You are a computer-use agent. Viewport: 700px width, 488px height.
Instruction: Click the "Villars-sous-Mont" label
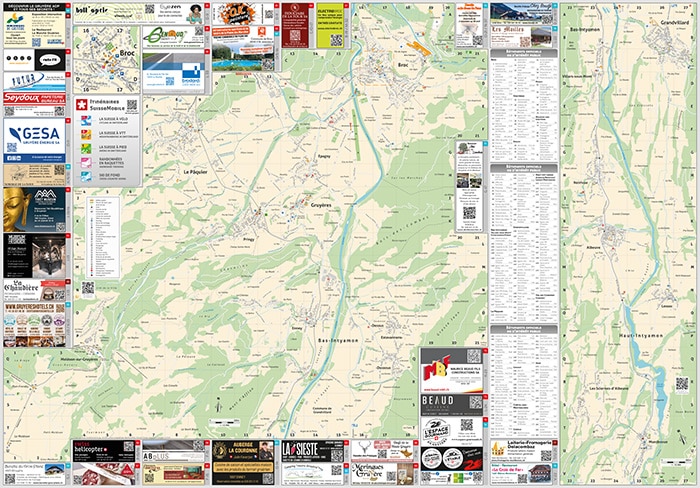point(577,76)
